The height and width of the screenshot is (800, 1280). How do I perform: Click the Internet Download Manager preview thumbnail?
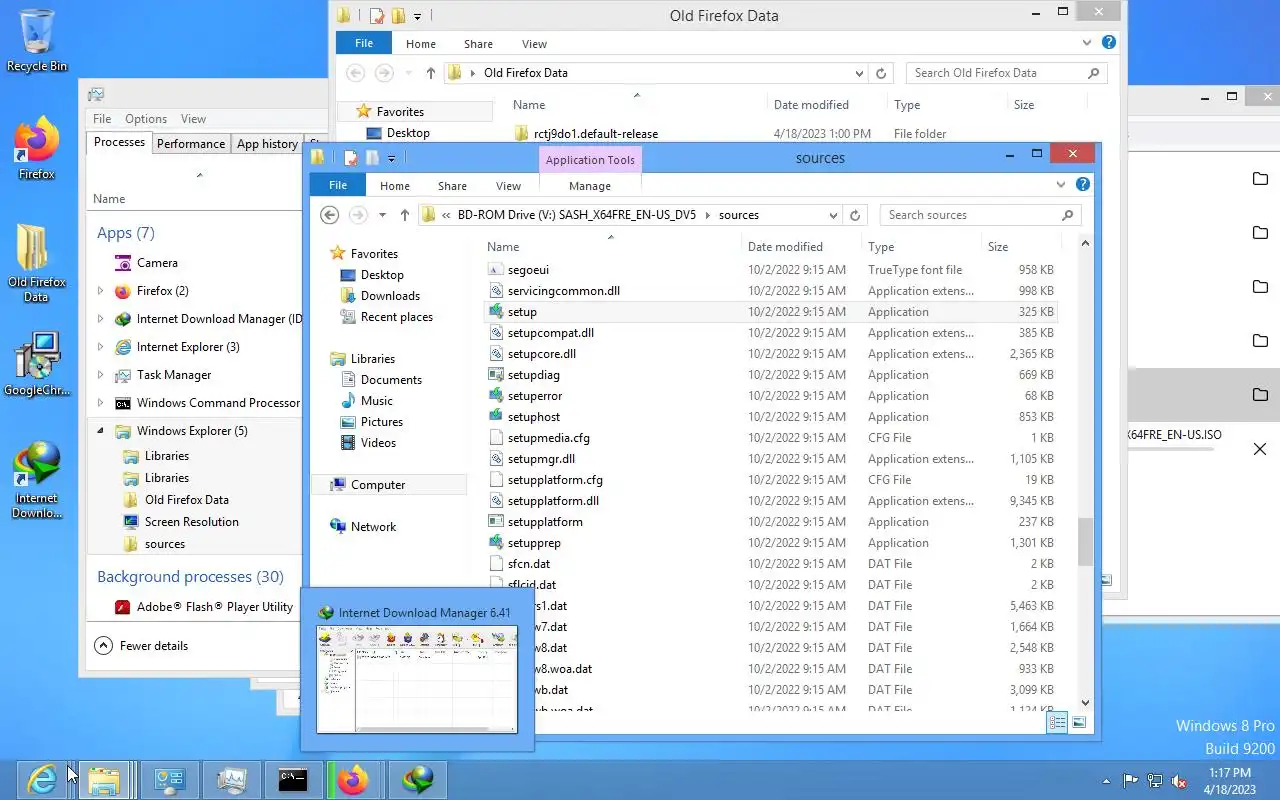[417, 679]
